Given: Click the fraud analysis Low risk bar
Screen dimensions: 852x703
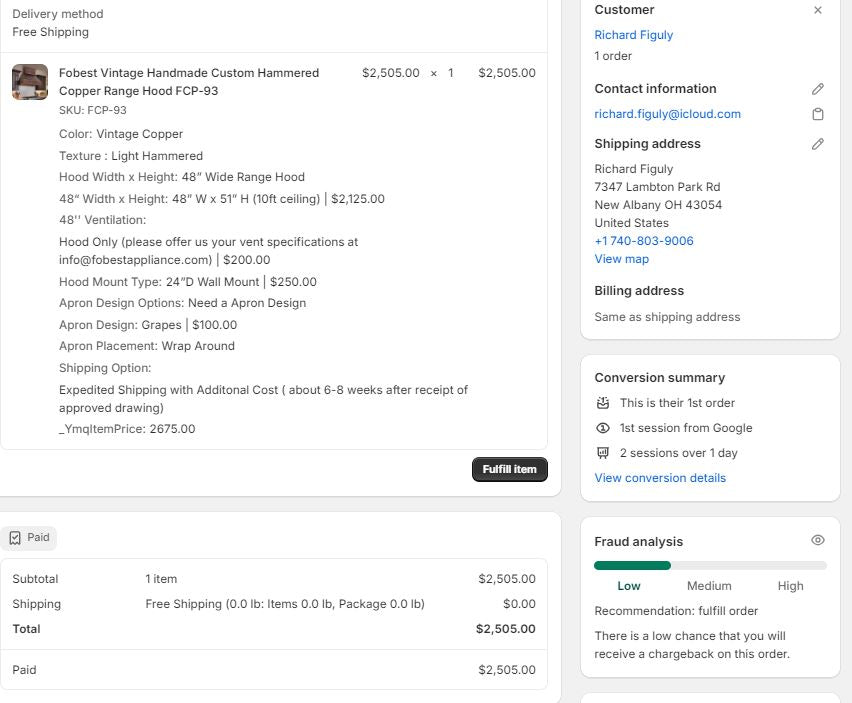Looking at the screenshot, I should (x=632, y=565).
